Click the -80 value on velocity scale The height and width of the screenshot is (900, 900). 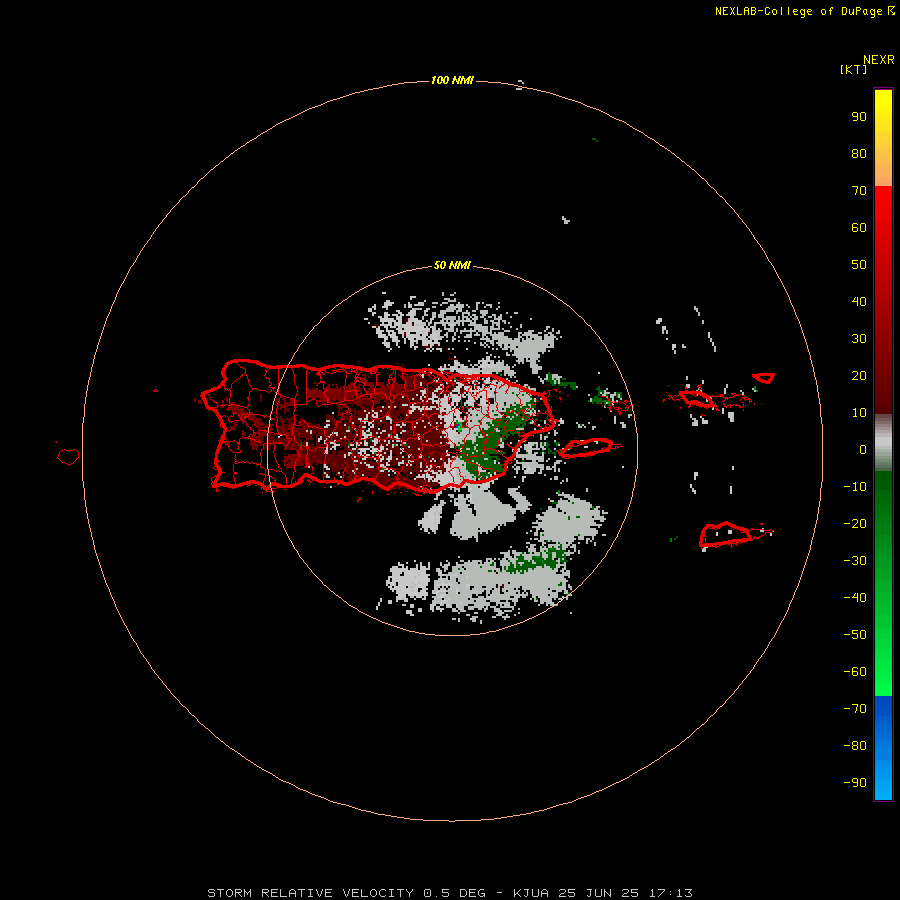pyautogui.click(x=855, y=746)
